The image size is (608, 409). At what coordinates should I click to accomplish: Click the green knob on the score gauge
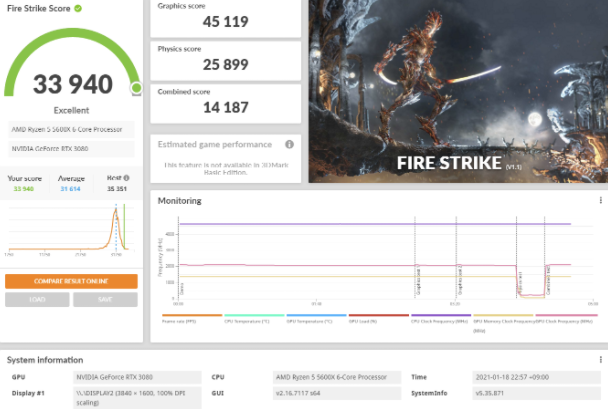click(x=136, y=88)
